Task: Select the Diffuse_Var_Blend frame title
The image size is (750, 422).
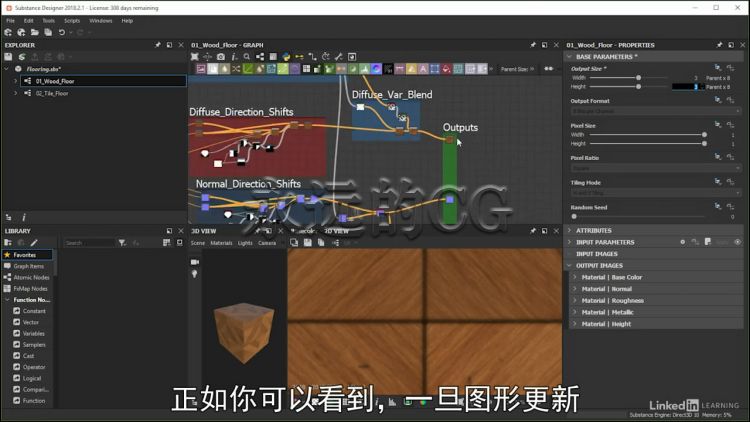Action: (x=392, y=95)
